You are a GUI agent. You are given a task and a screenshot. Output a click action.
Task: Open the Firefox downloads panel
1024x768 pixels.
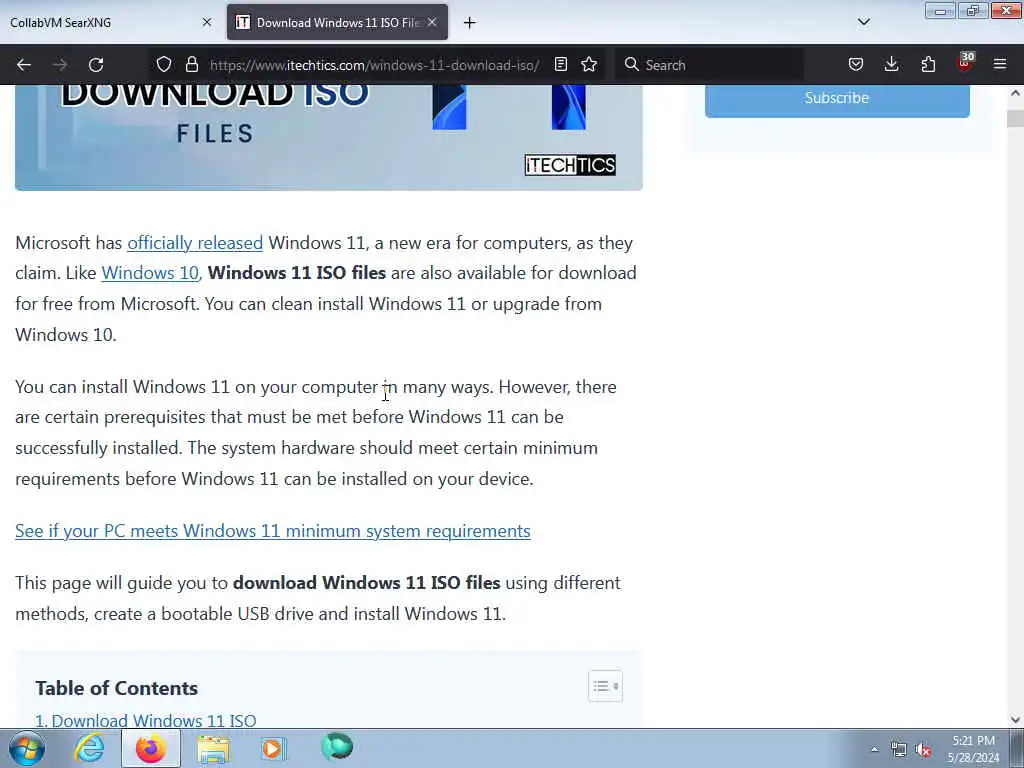(891, 65)
